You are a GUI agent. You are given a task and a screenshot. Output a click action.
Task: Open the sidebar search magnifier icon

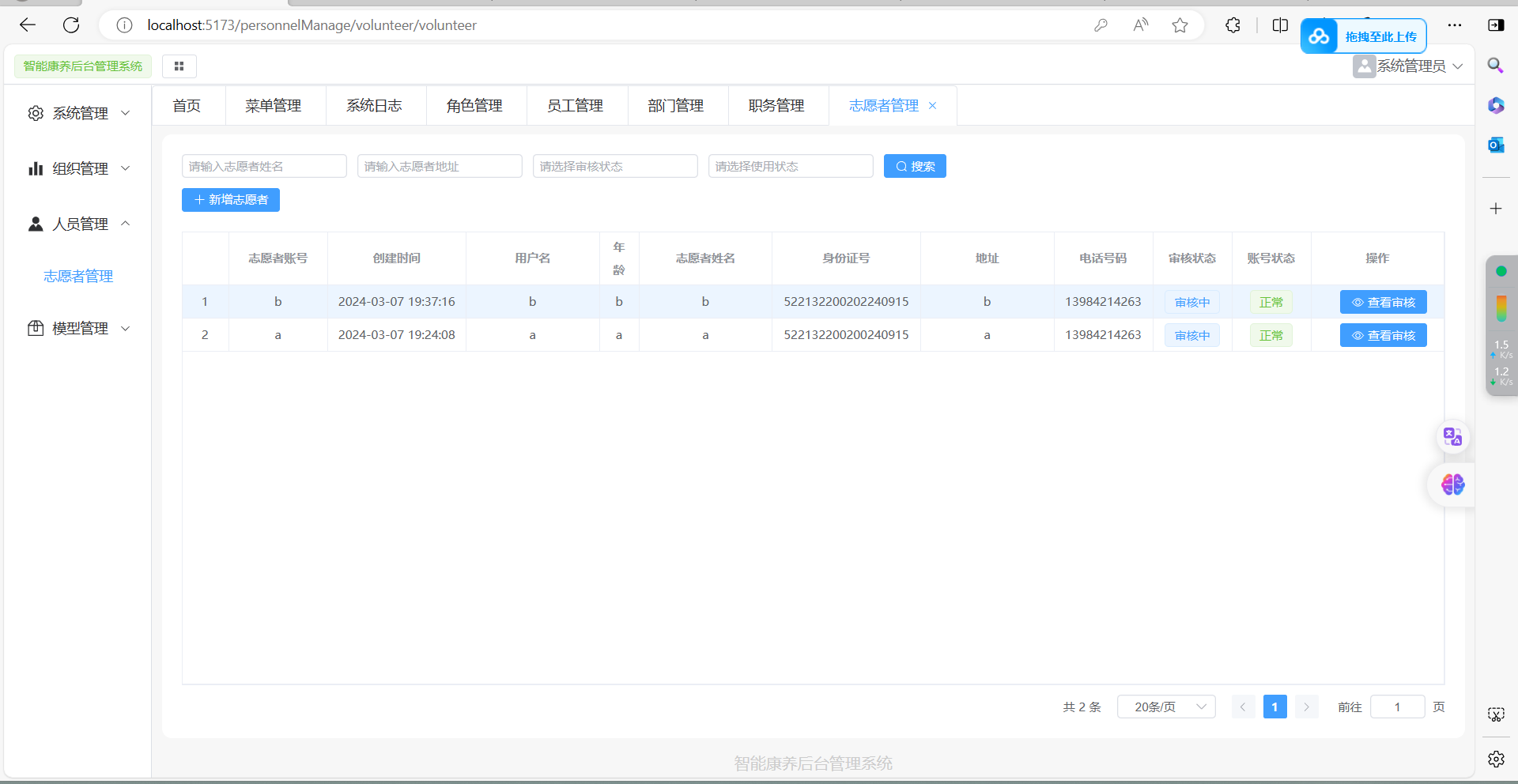tap(1496, 65)
